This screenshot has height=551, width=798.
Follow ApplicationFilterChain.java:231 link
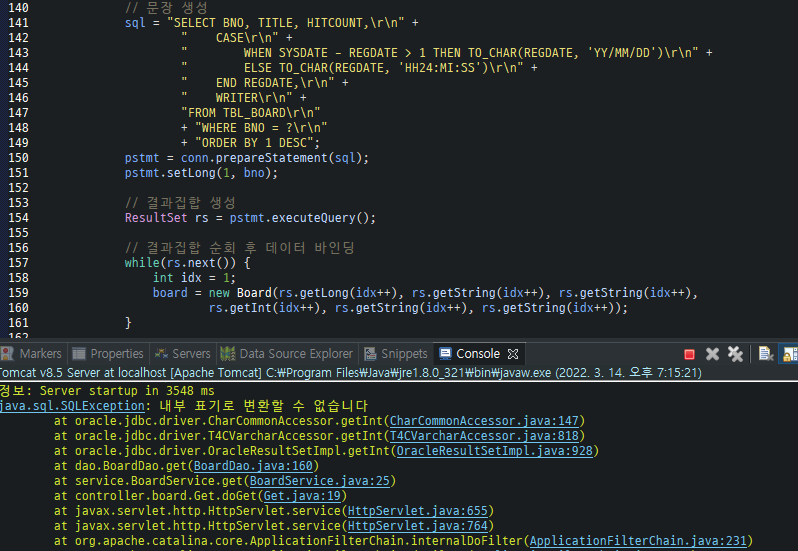coord(638,541)
